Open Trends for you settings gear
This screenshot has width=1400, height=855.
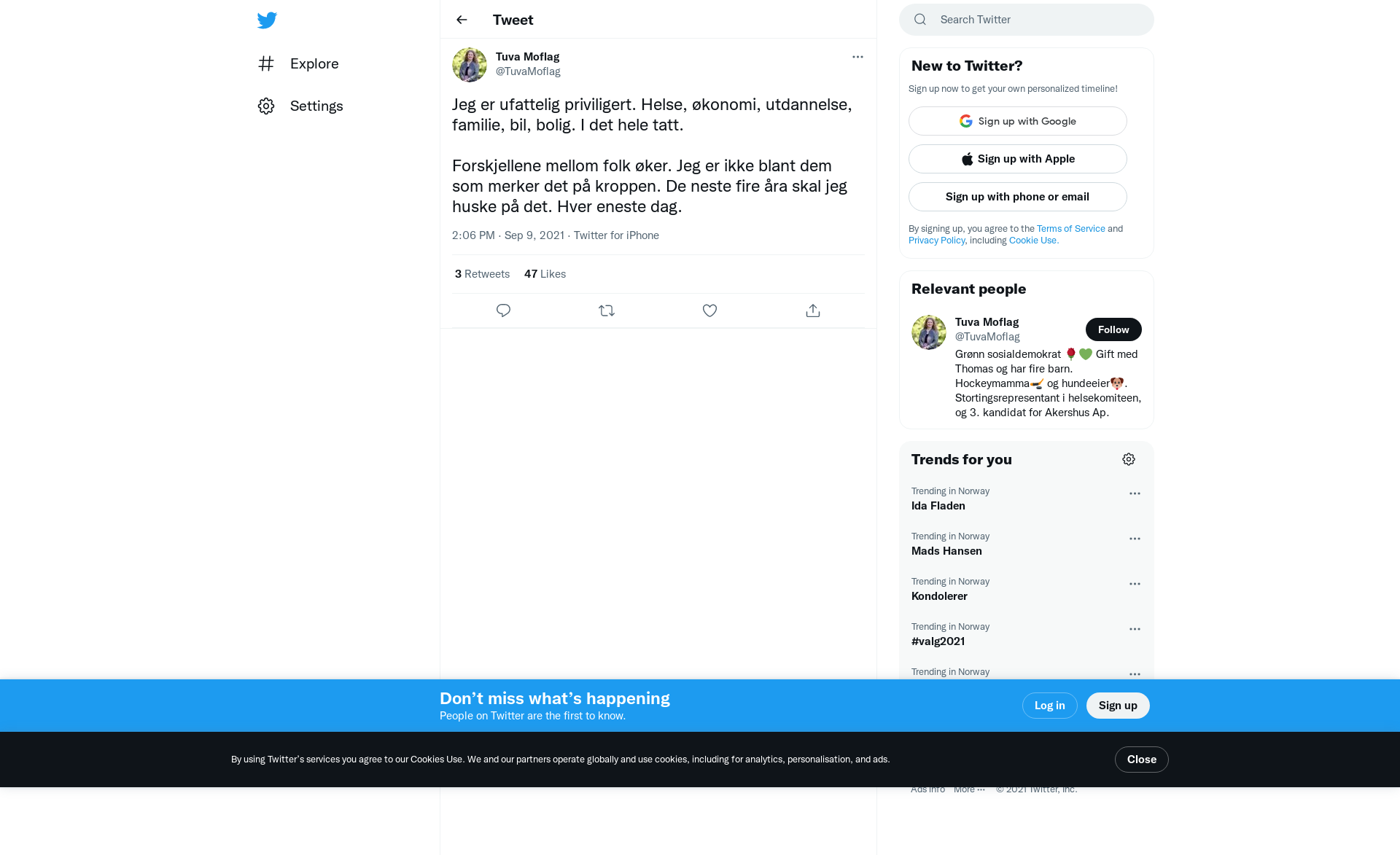1129,459
